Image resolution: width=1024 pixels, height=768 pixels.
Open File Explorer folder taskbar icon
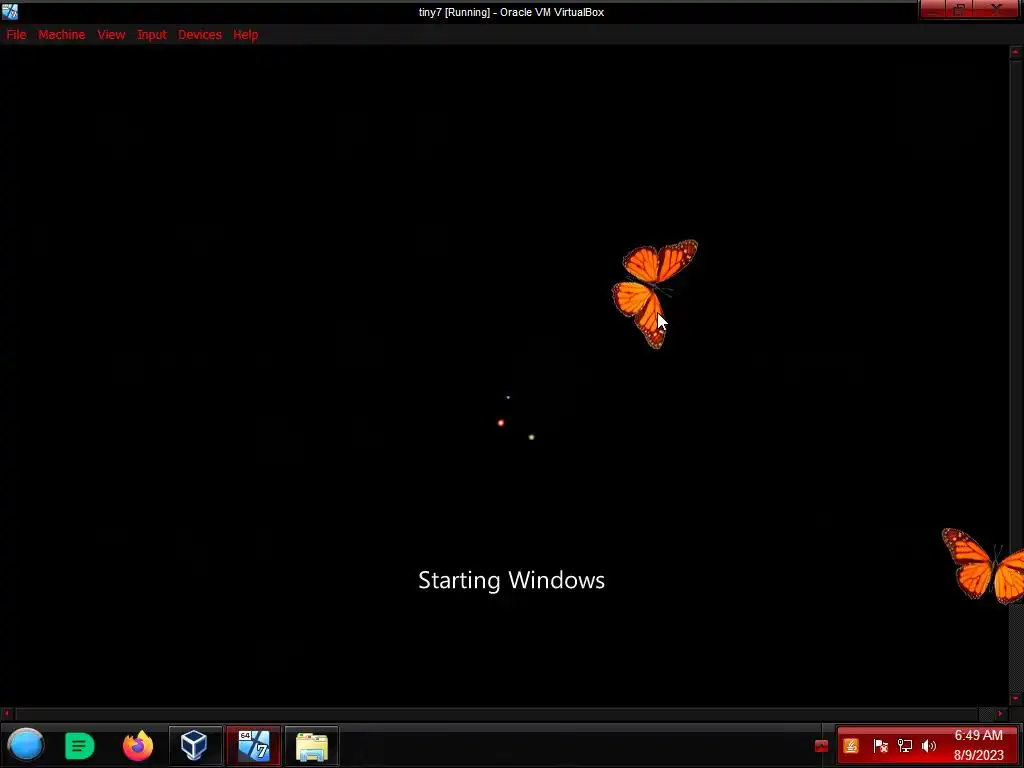[x=312, y=745]
